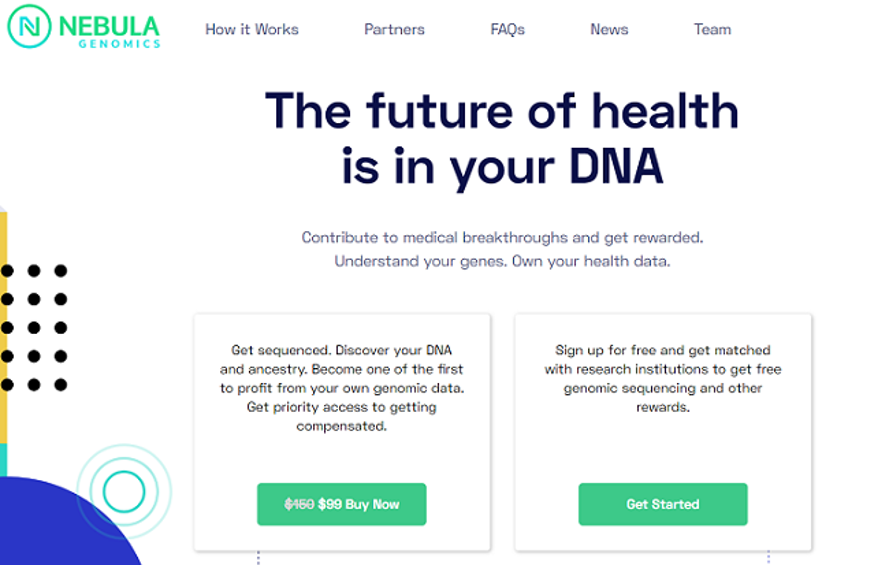Click the yellow vertical bar on the left edge

click(x=3, y=320)
